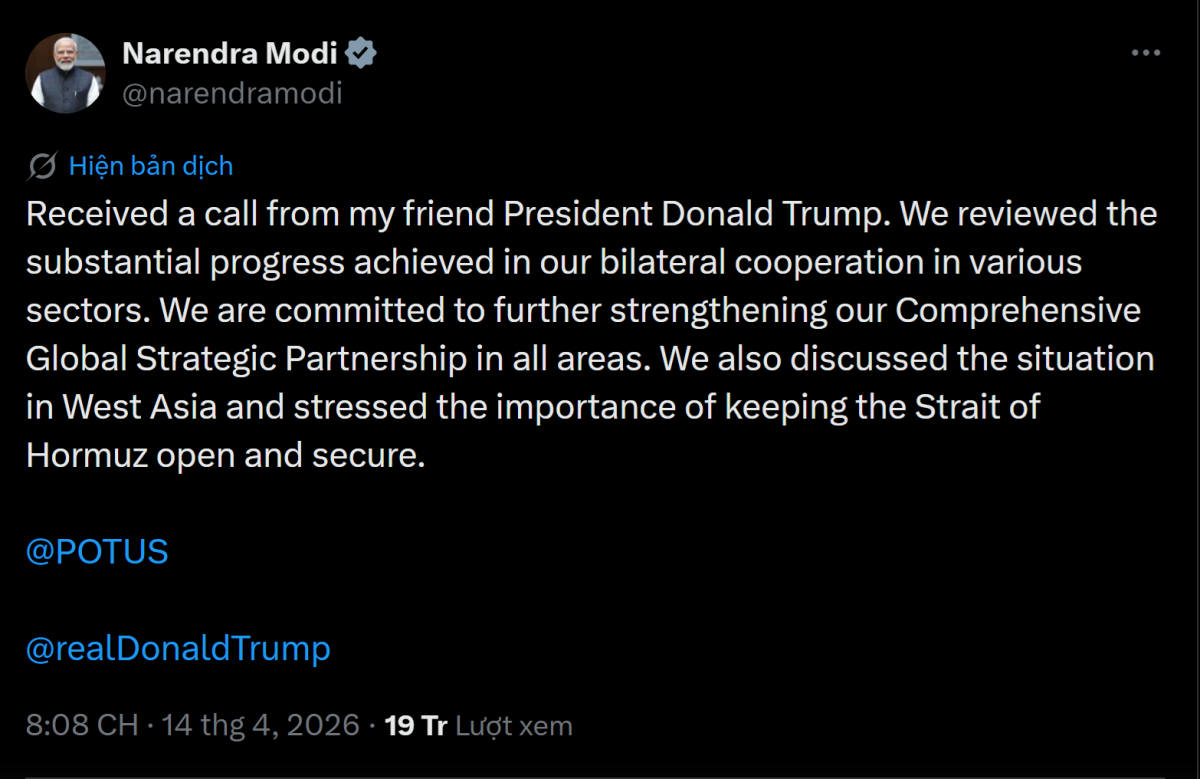This screenshot has height=779, width=1200.
Task: Show translation via 'Hiện bản dịch'
Action: pyautogui.click(x=150, y=165)
